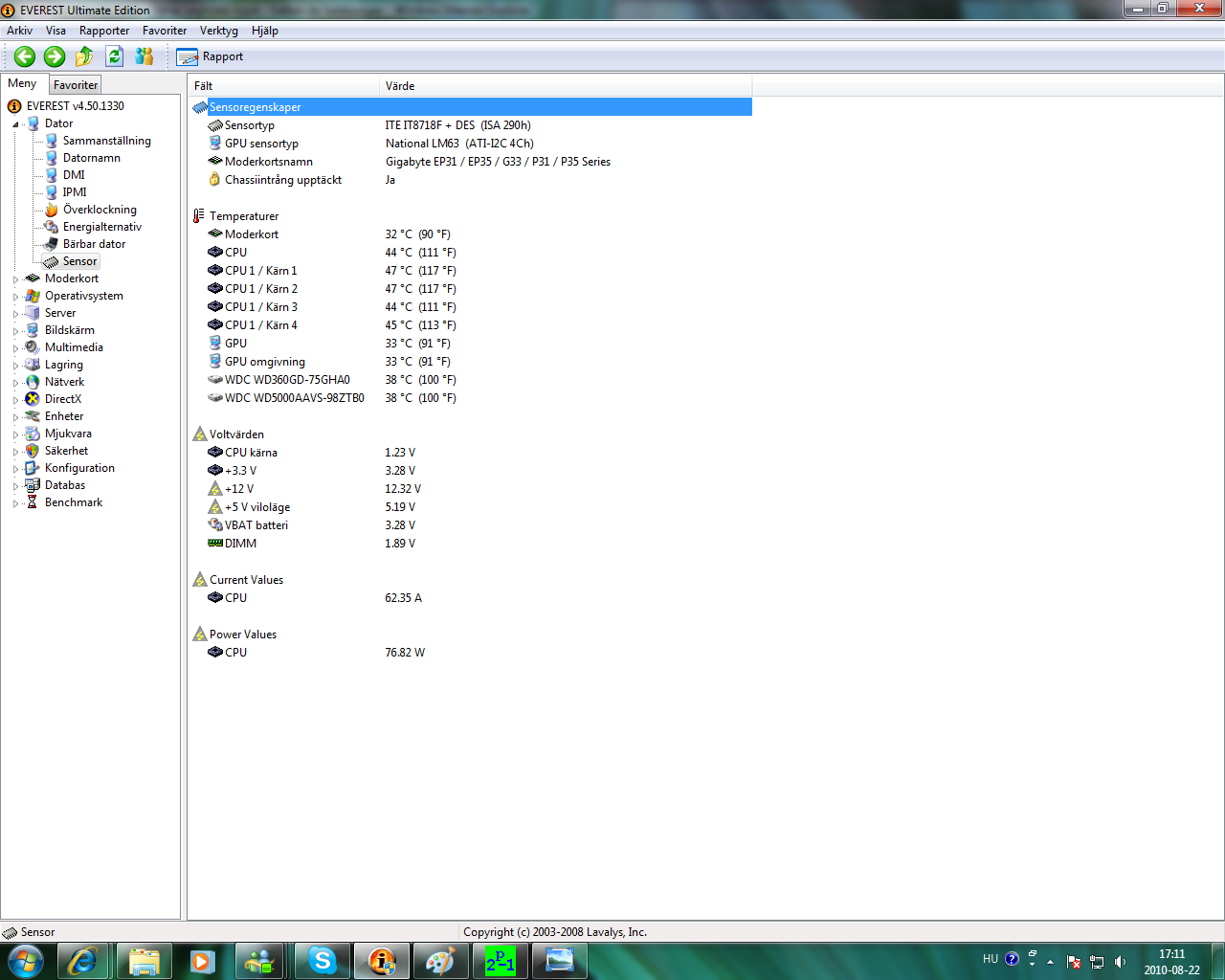Click the Chassiintrång upptäckt lock icon
The height and width of the screenshot is (980, 1225).
[215, 180]
